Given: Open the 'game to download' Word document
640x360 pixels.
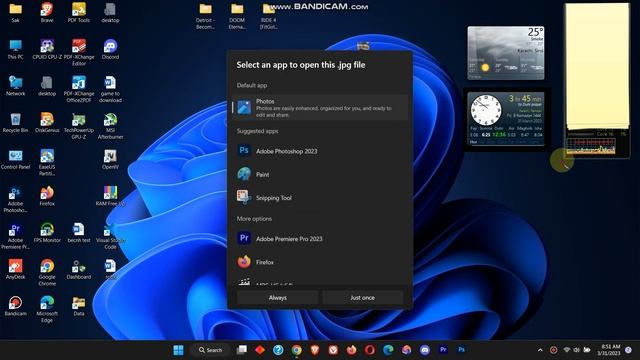Looking at the screenshot, I should (x=110, y=89).
